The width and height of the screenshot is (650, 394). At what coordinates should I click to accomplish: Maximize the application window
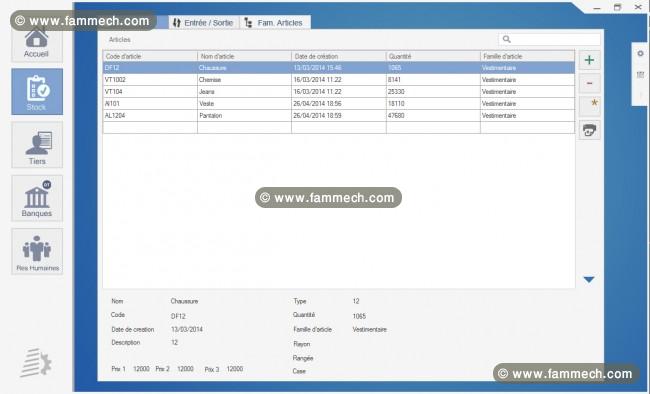(618, 7)
